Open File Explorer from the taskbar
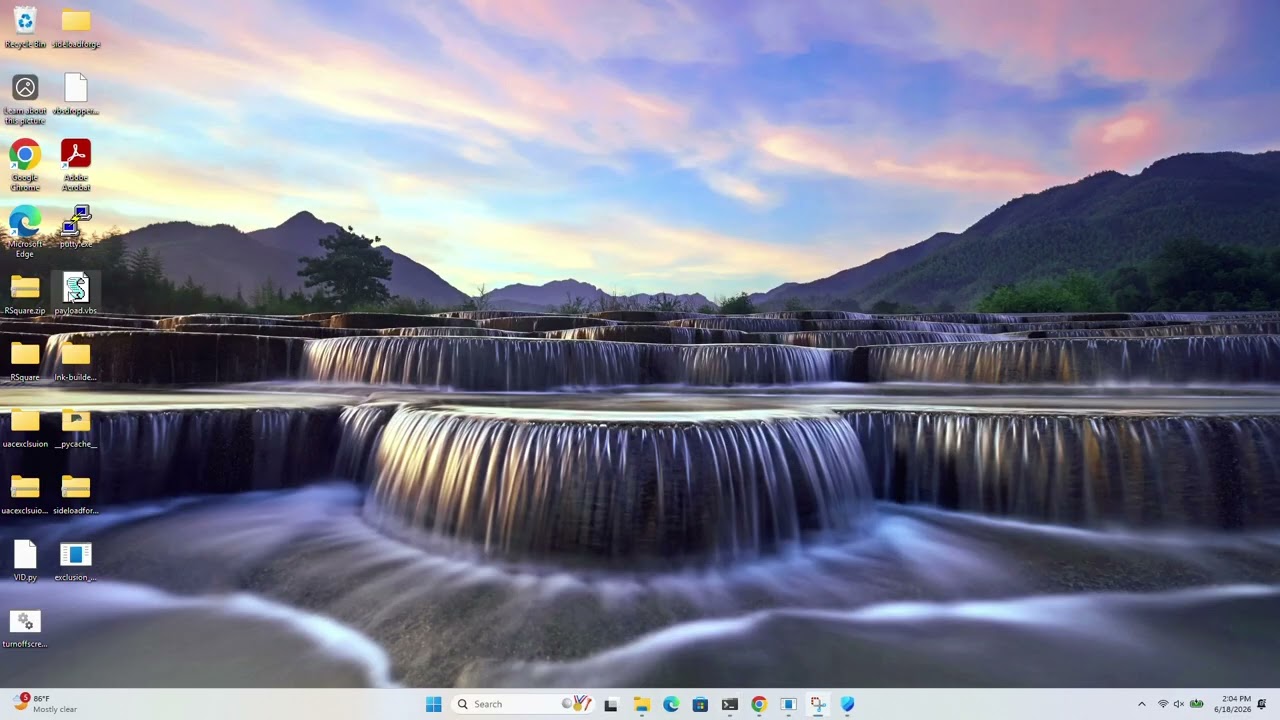The image size is (1280, 720). (x=641, y=704)
